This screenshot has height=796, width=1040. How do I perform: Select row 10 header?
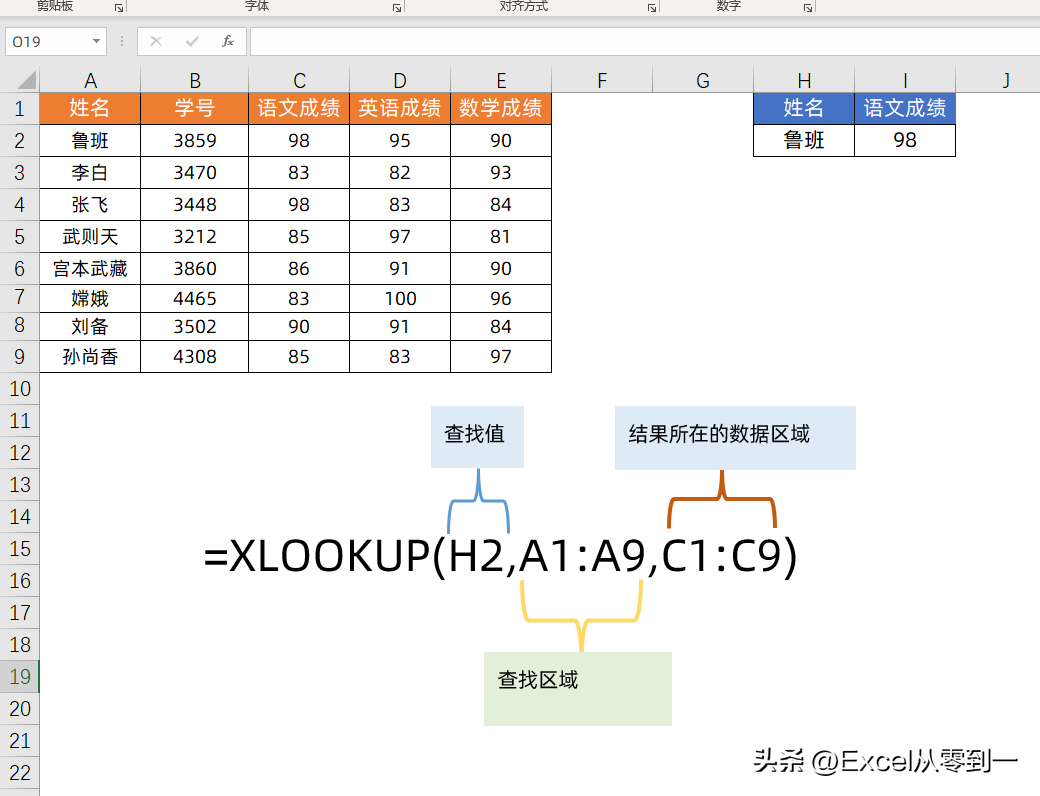[x=19, y=389]
